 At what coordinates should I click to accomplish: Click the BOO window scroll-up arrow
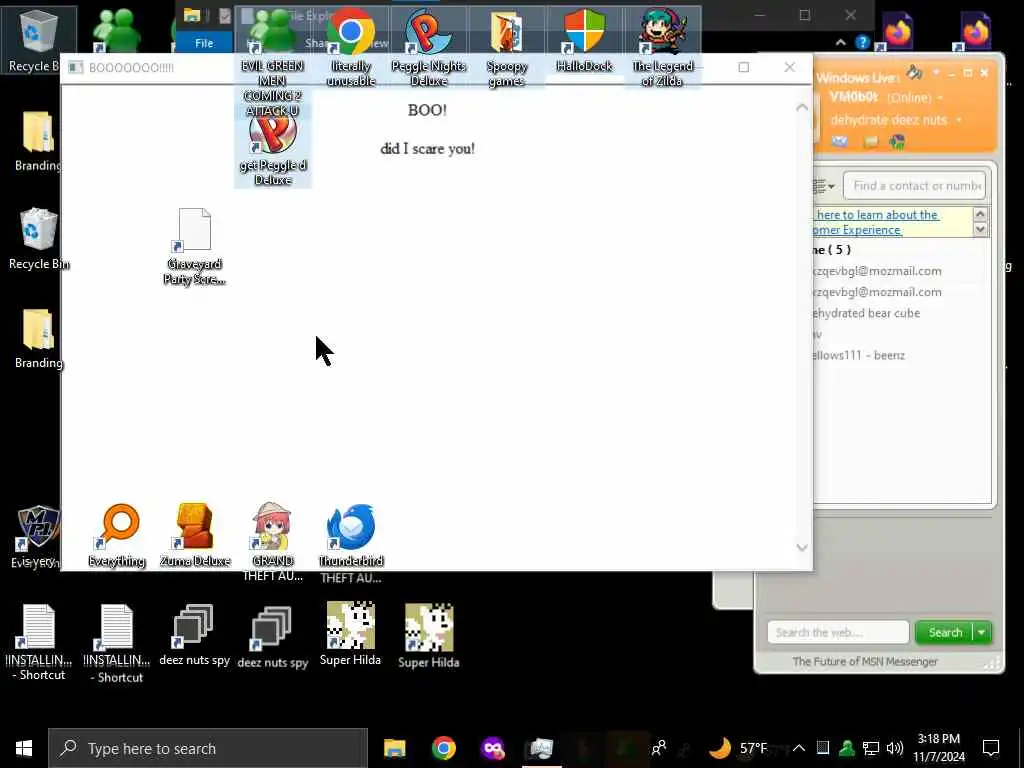802,108
